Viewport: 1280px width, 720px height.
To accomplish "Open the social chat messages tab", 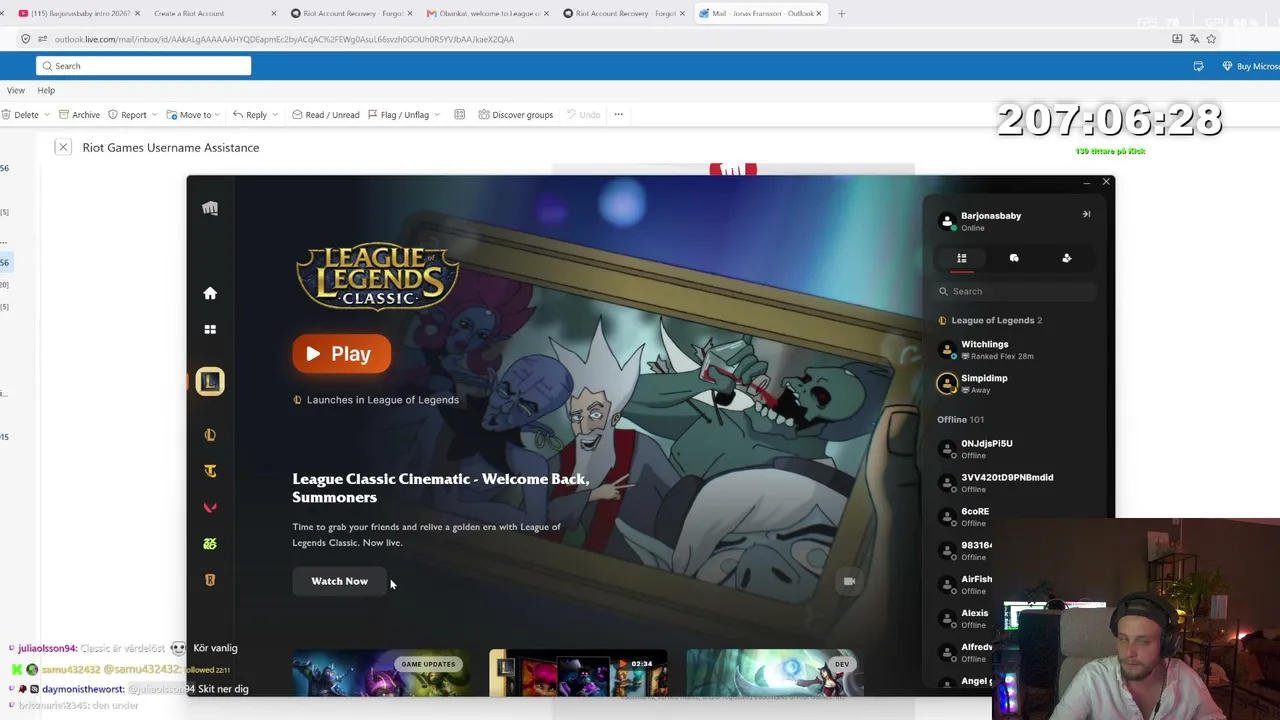I will click(1014, 258).
